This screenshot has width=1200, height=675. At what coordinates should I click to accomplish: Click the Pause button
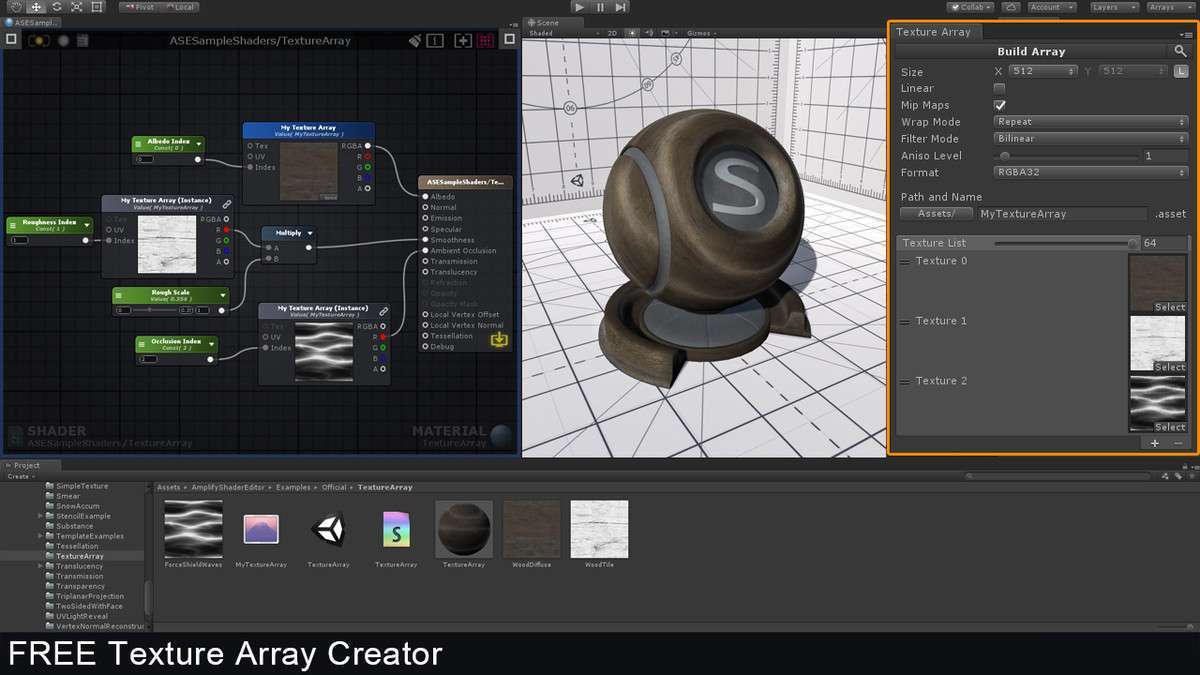click(x=600, y=6)
